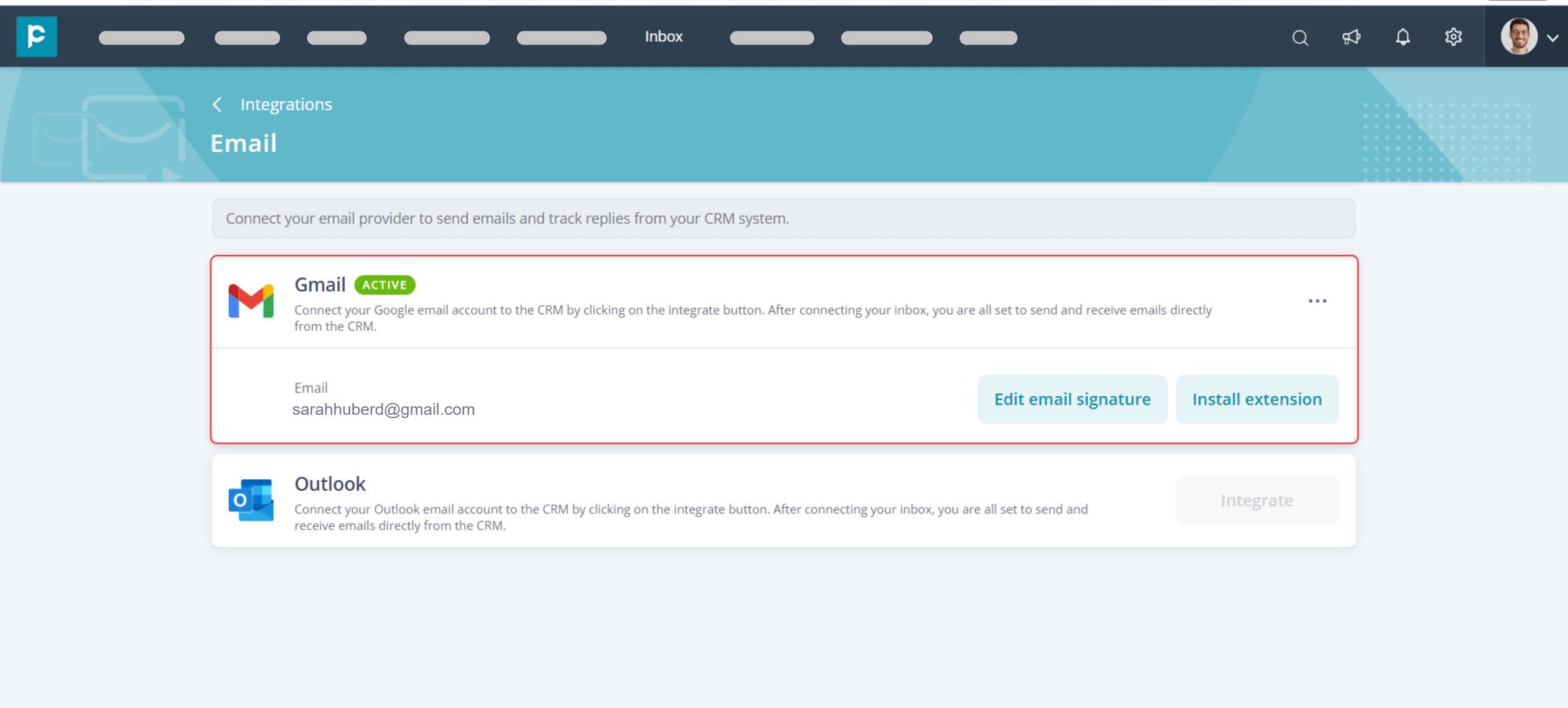This screenshot has height=708, width=1568.
Task: Open the Integrations breadcrumb link
Action: [x=285, y=103]
